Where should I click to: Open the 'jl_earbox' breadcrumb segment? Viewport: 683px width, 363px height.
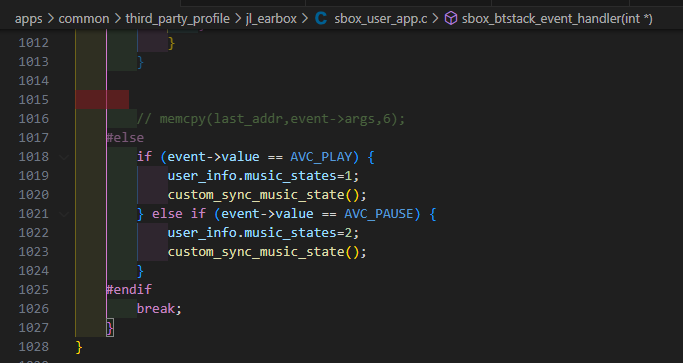(x=271, y=19)
